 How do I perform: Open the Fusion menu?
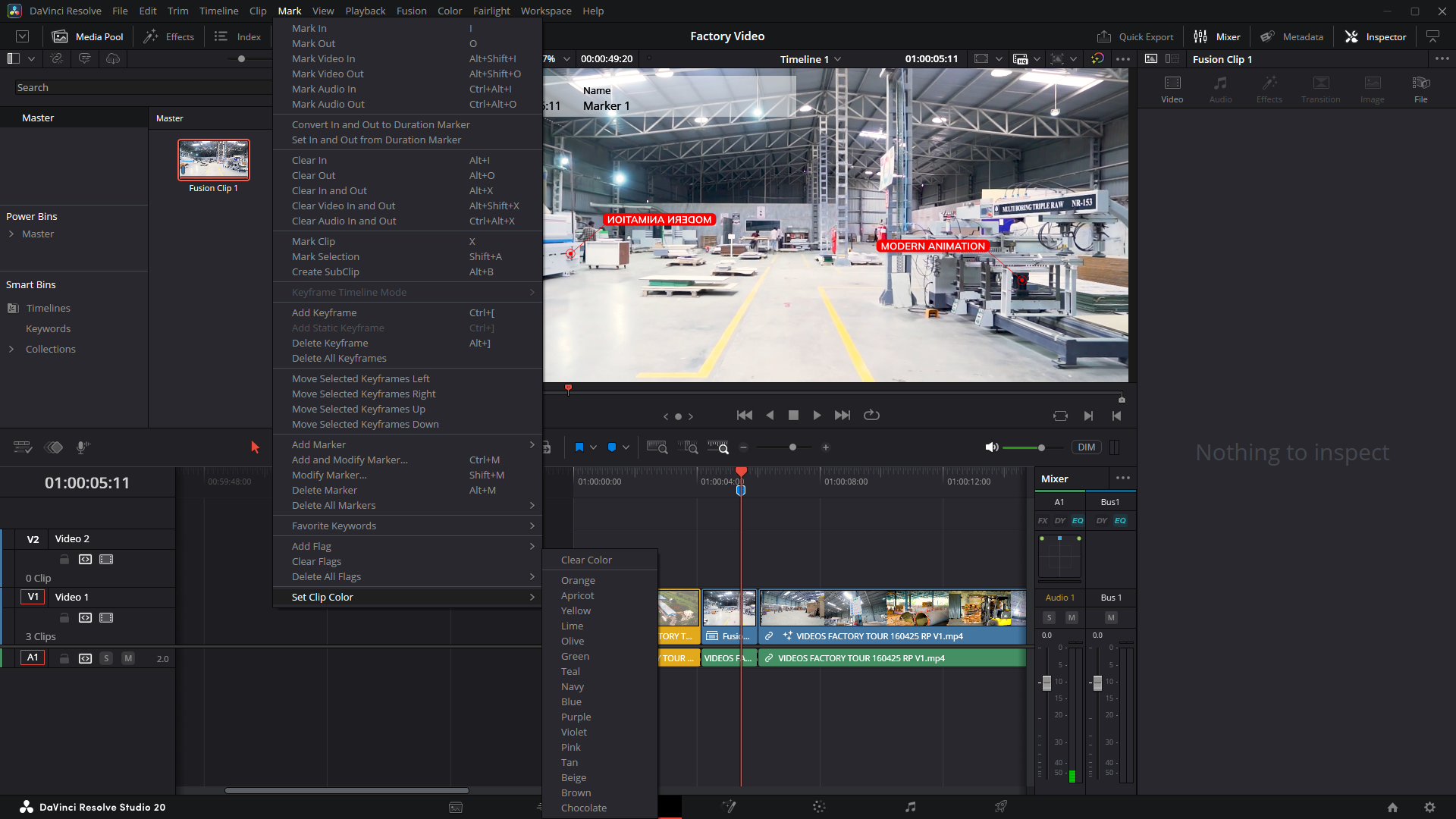(411, 11)
